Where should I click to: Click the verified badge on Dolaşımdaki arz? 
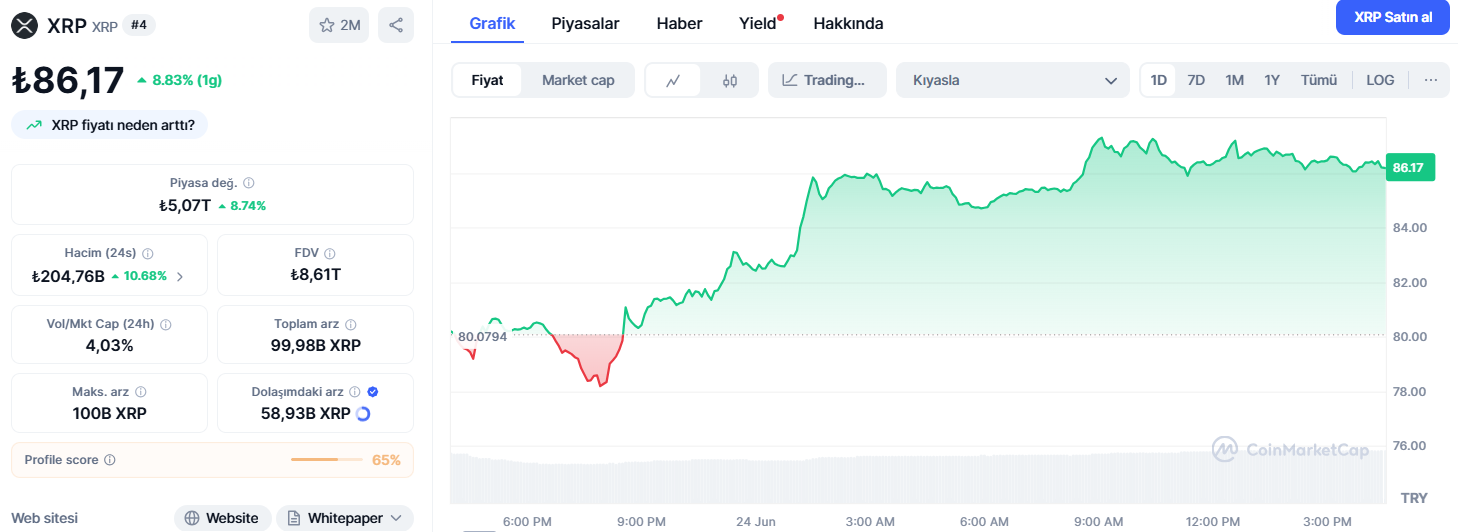click(373, 392)
